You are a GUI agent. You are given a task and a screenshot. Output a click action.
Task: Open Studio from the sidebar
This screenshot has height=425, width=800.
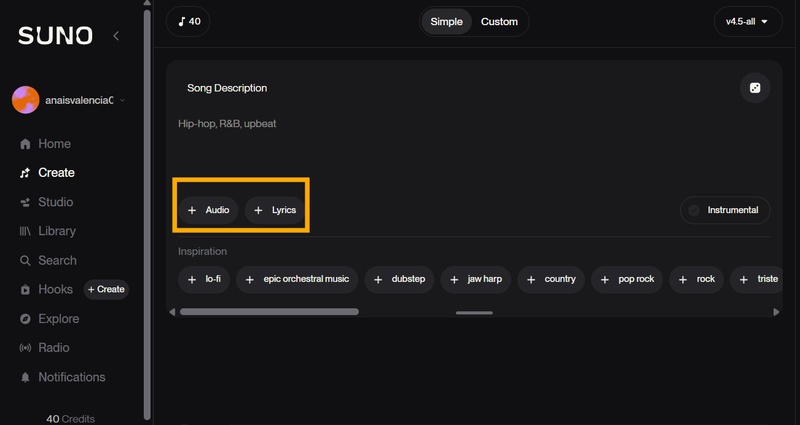pyautogui.click(x=55, y=202)
